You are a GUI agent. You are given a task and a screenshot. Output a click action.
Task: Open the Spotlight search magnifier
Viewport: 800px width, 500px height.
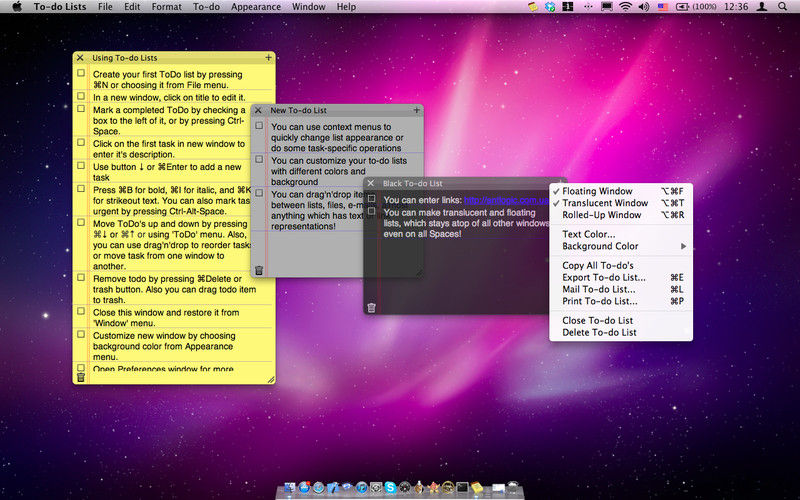pos(782,7)
